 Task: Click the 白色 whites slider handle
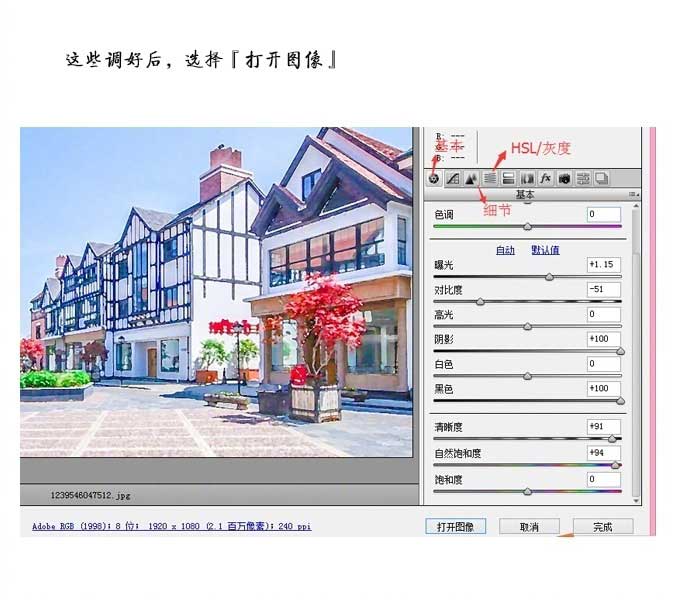pyautogui.click(x=527, y=376)
